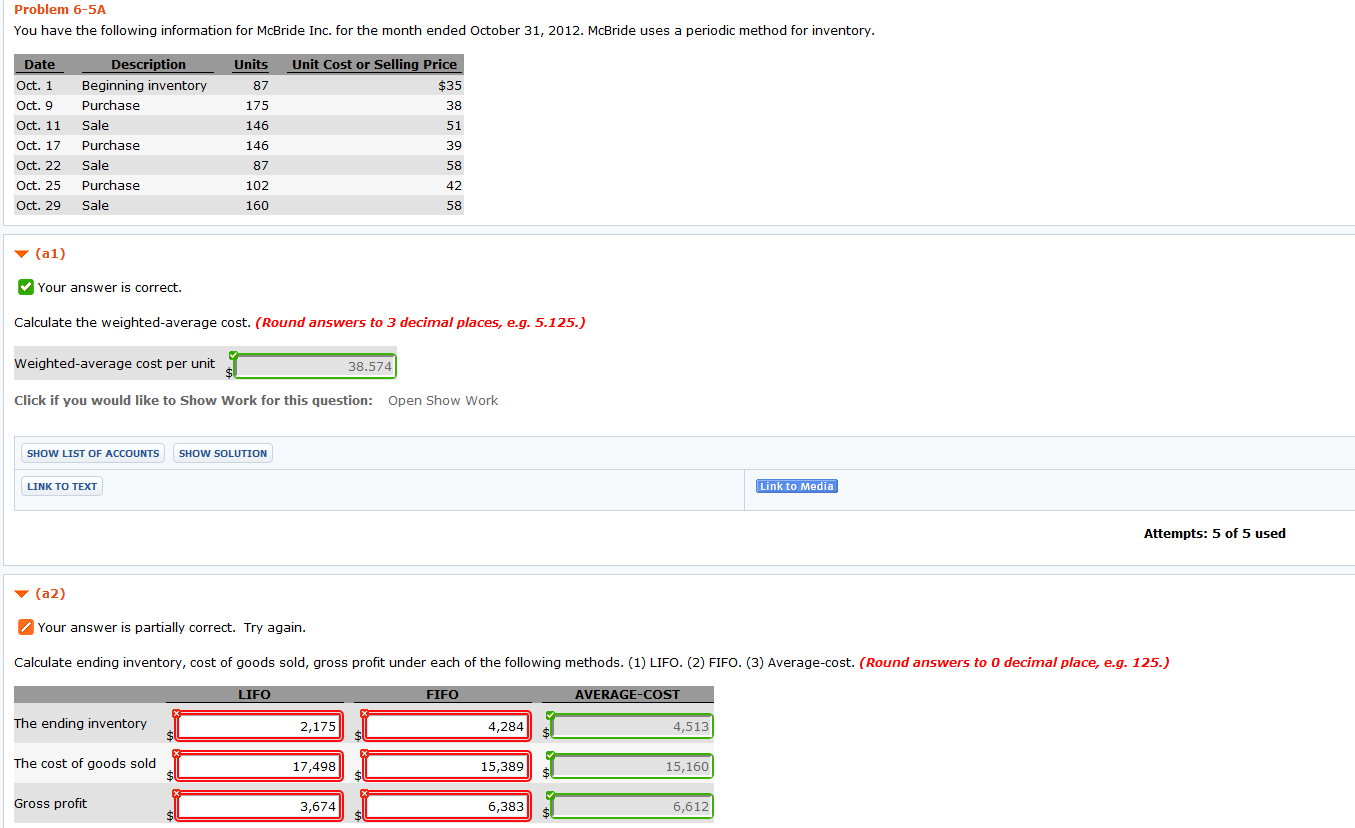Click the Description column header
The width and height of the screenshot is (1355, 828).
[148, 65]
